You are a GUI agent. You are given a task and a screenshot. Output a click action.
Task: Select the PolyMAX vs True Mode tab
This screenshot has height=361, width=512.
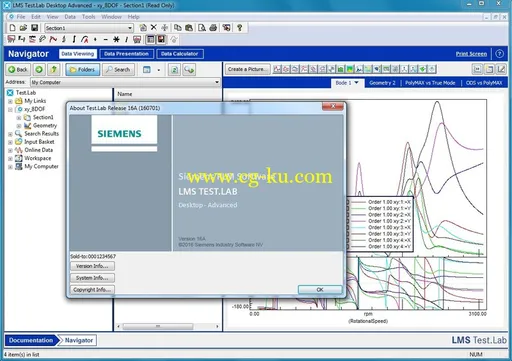coord(430,83)
